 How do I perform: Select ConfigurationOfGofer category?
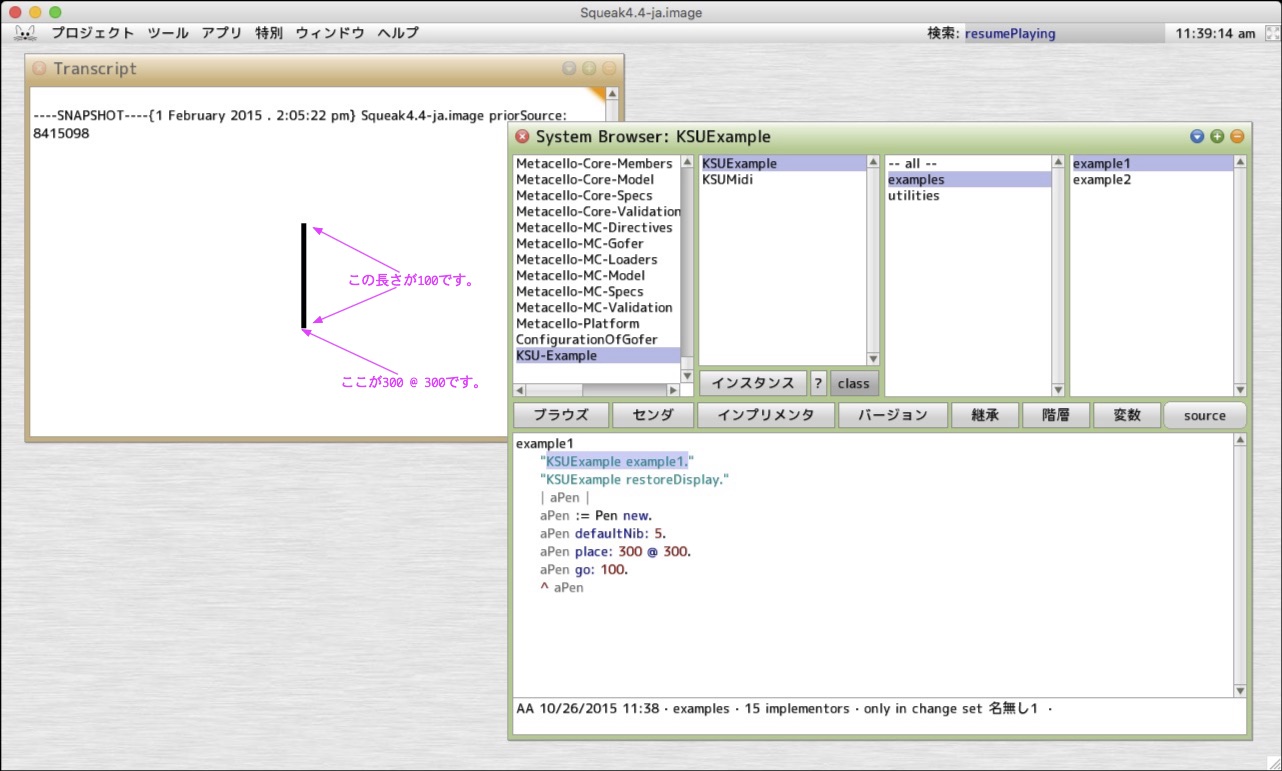(x=597, y=340)
